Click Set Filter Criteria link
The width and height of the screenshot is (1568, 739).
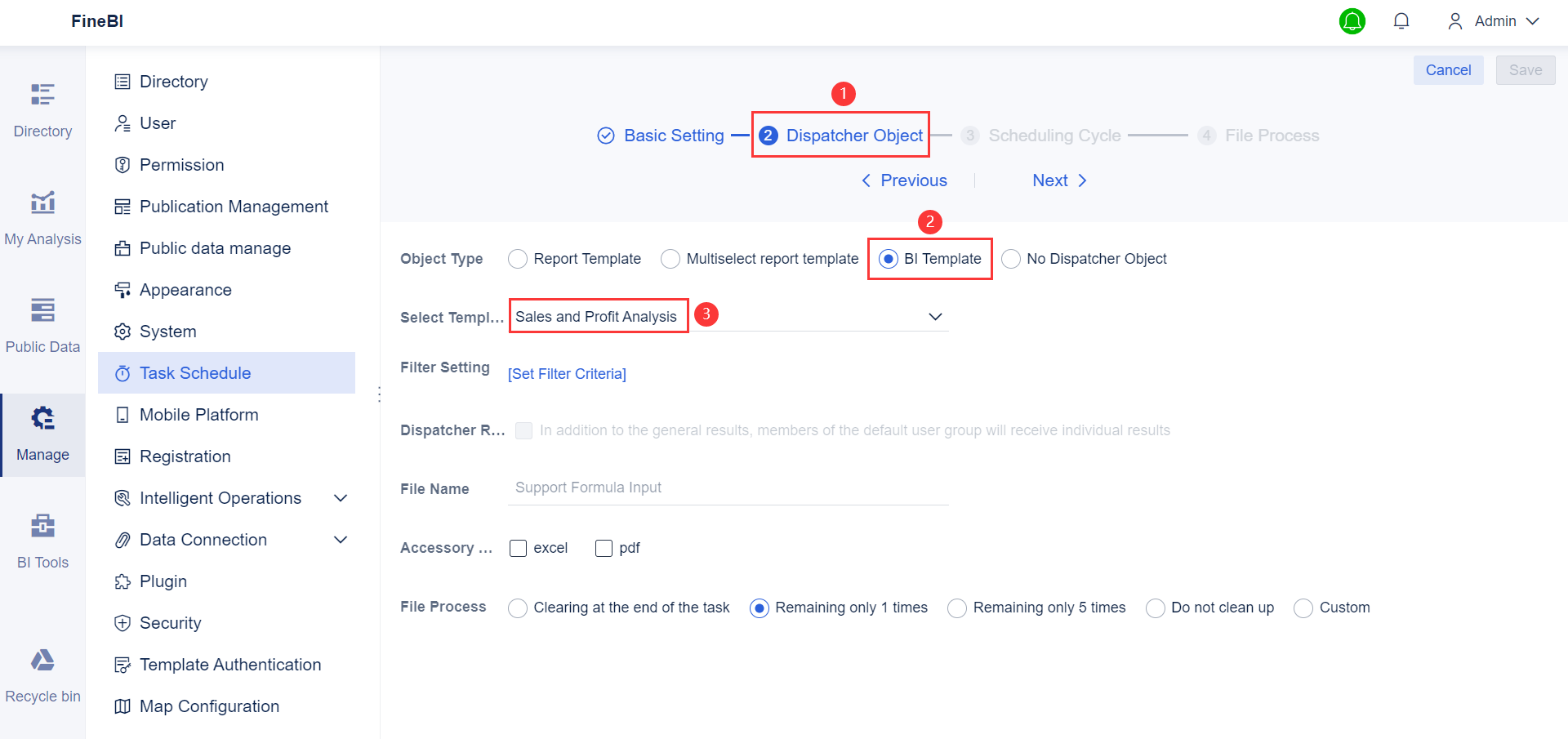[x=567, y=373]
